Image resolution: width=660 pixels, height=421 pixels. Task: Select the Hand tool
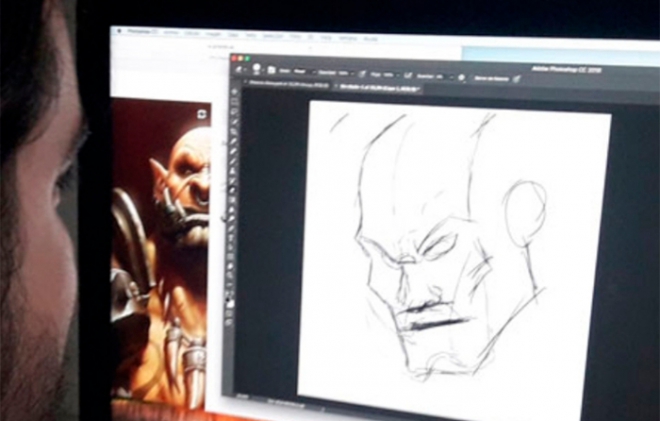pos(231,267)
